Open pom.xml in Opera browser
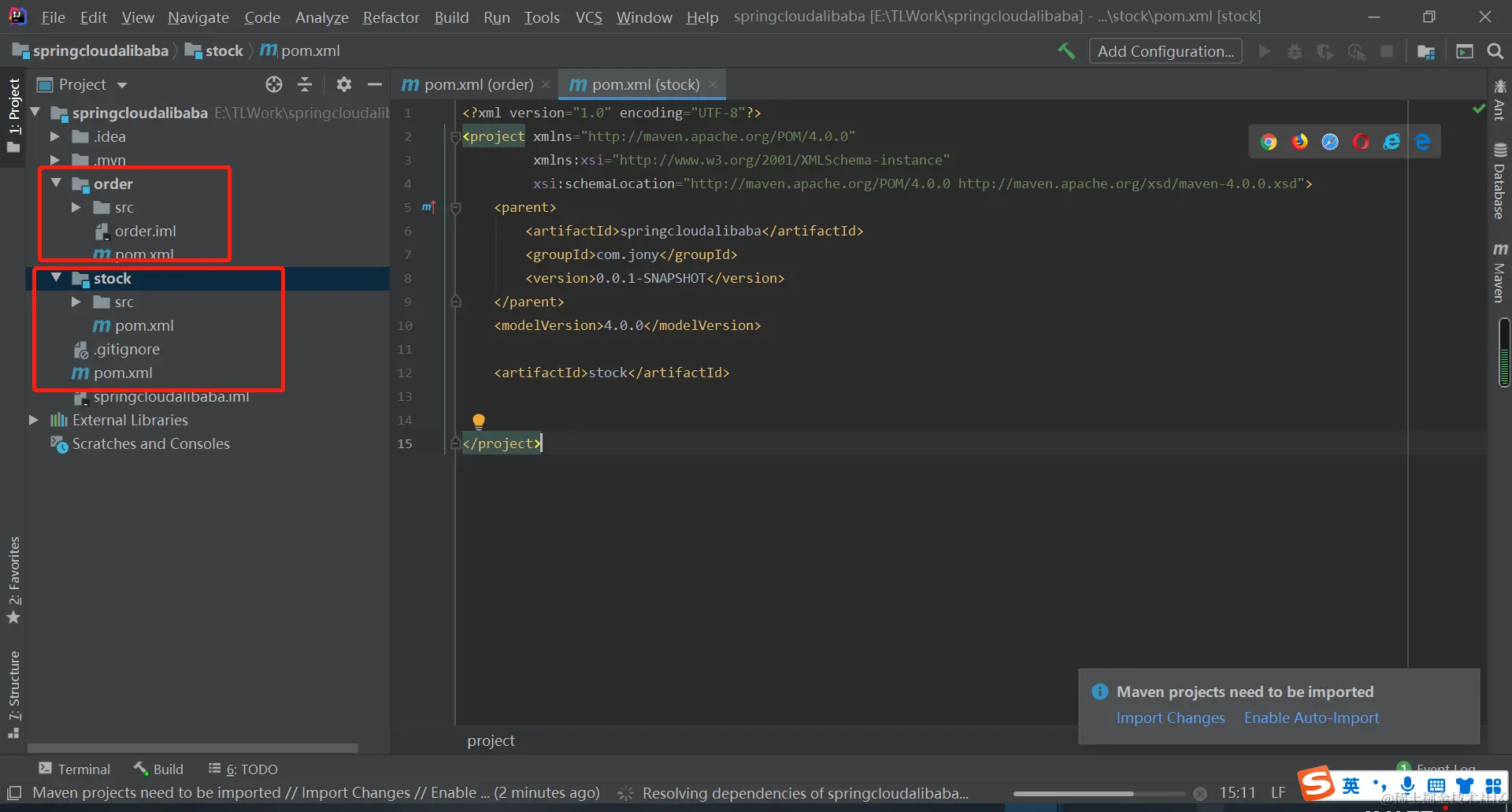The image size is (1512, 812). [x=1361, y=142]
